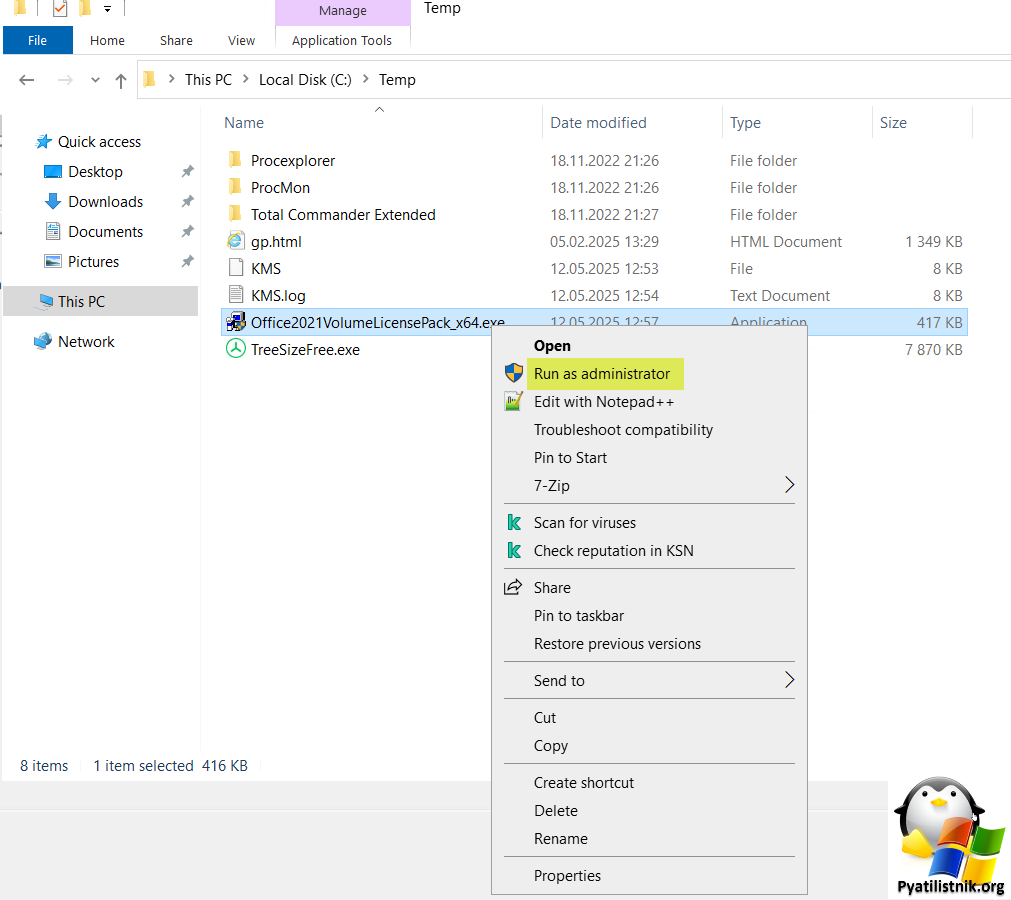Choose Cut in context menu
The height and width of the screenshot is (900, 1011).
649,718
